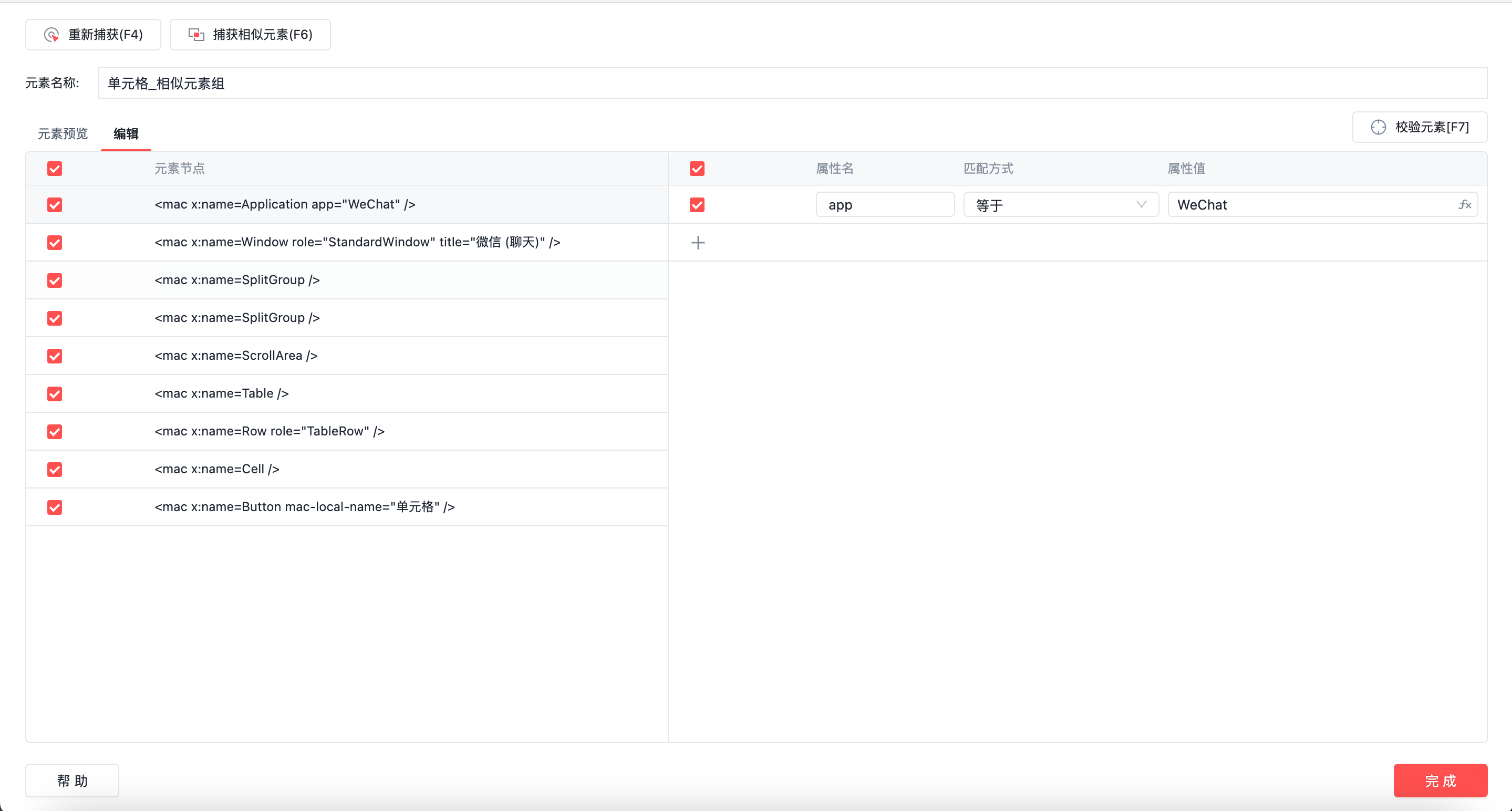1512x811 pixels.
Task: Select the 编辑 tab
Action: point(126,134)
